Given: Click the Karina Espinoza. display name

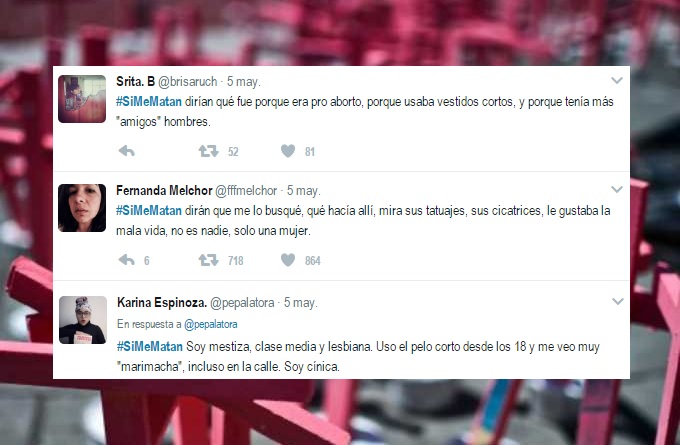Looking at the screenshot, I should coord(162,302).
